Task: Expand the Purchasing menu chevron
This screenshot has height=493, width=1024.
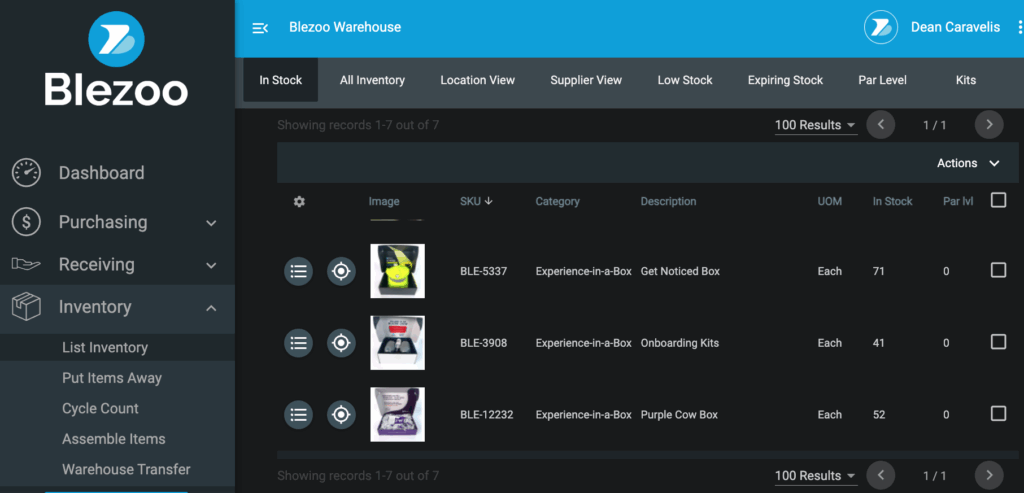Action: tap(211, 223)
